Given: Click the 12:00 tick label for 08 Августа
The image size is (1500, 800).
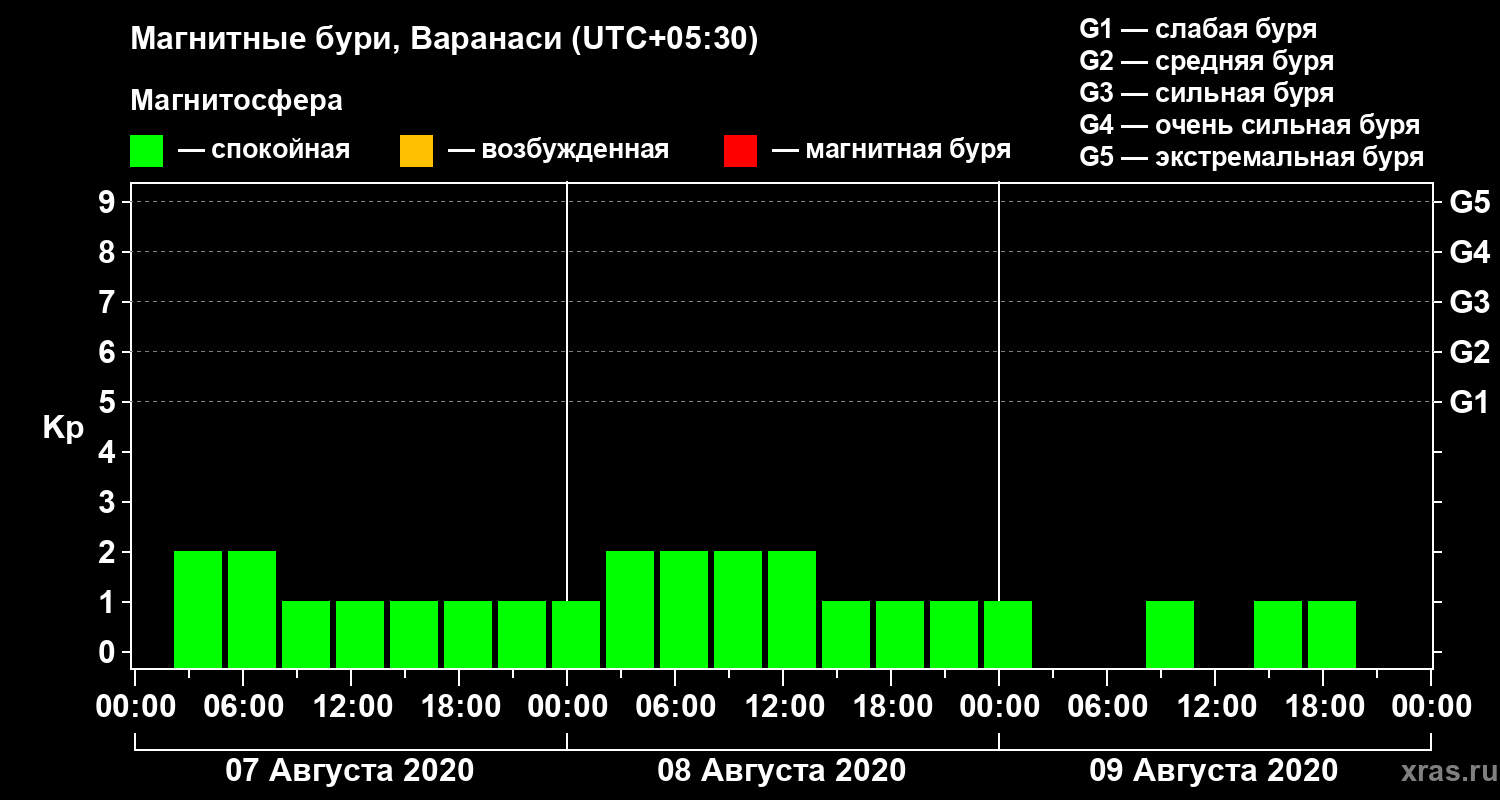Looking at the screenshot, I should tap(783, 707).
